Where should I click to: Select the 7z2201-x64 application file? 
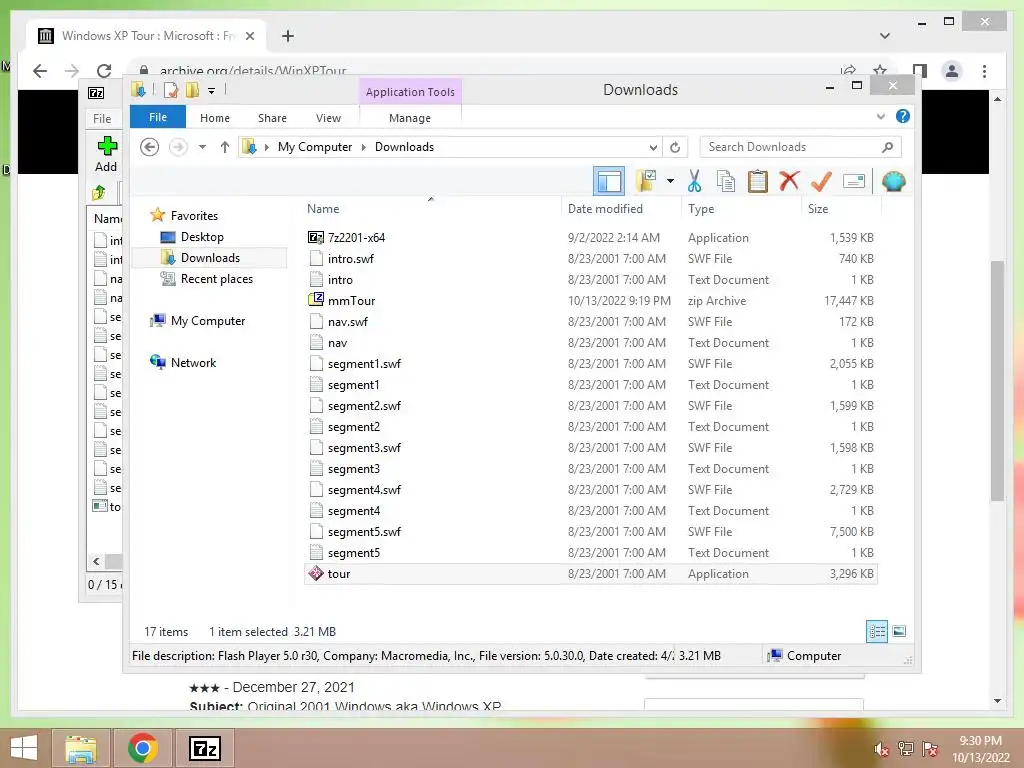click(591, 238)
